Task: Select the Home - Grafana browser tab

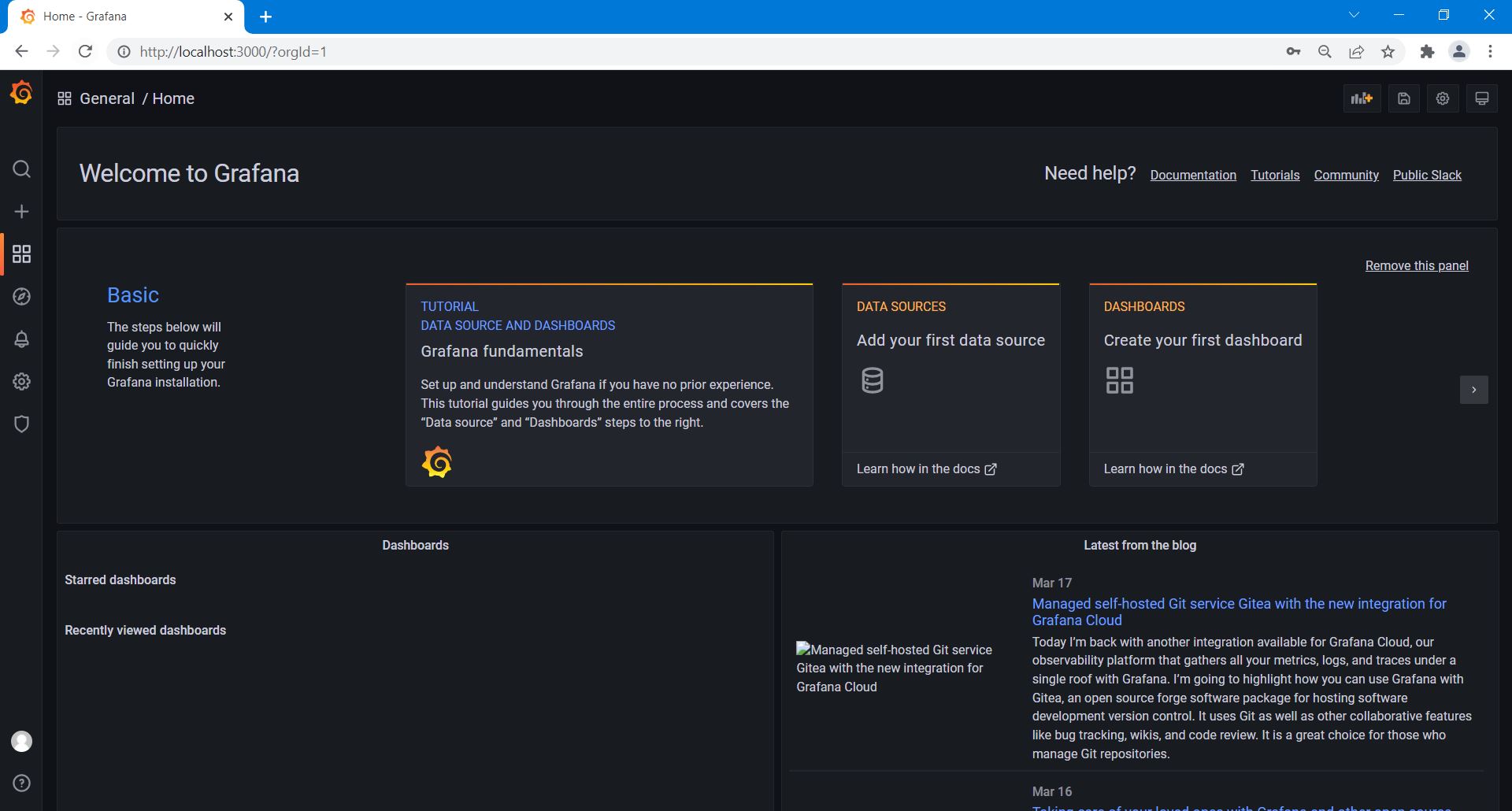Action: pyautogui.click(x=118, y=17)
